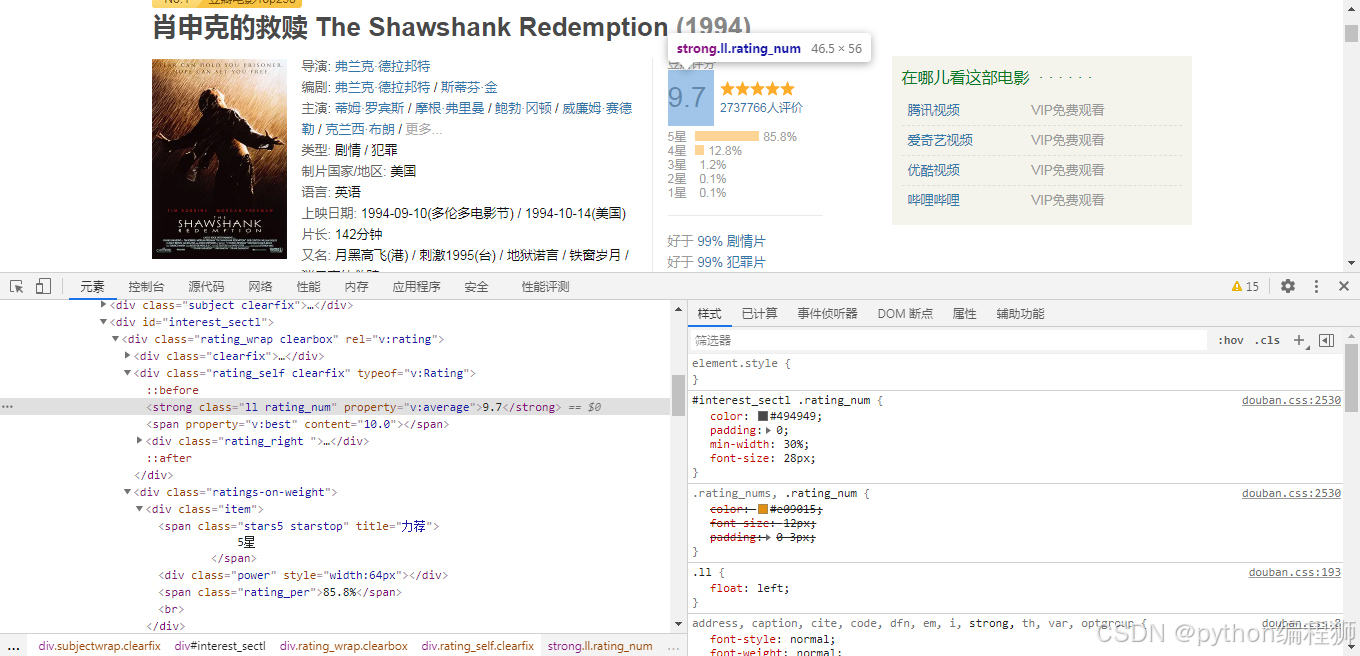The height and width of the screenshot is (656, 1360).
Task: Select the 样式 Styles sub-tab
Action: click(709, 314)
